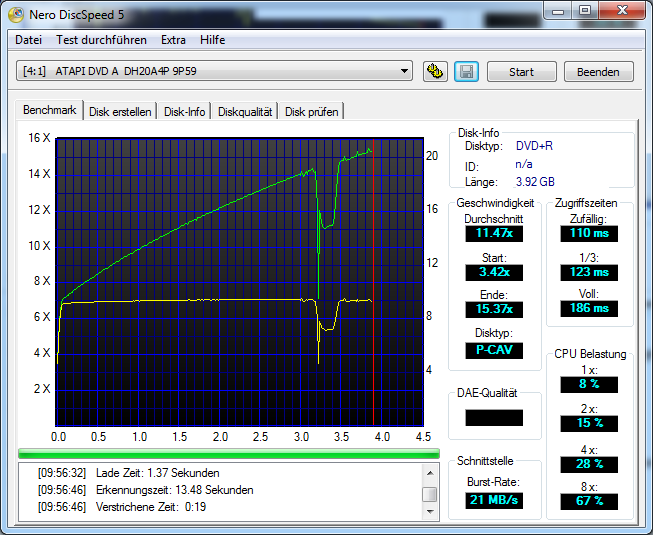The height and width of the screenshot is (535, 653).
Task: Click the start speed value 3.42x
Action: pos(494,272)
